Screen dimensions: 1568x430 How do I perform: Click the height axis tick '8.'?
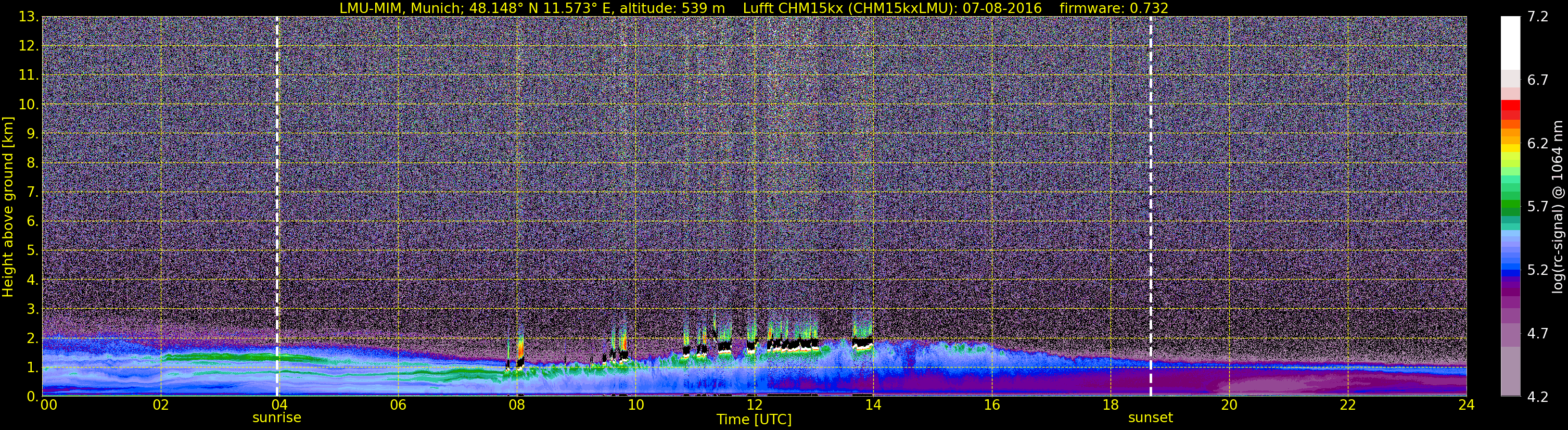33,162
